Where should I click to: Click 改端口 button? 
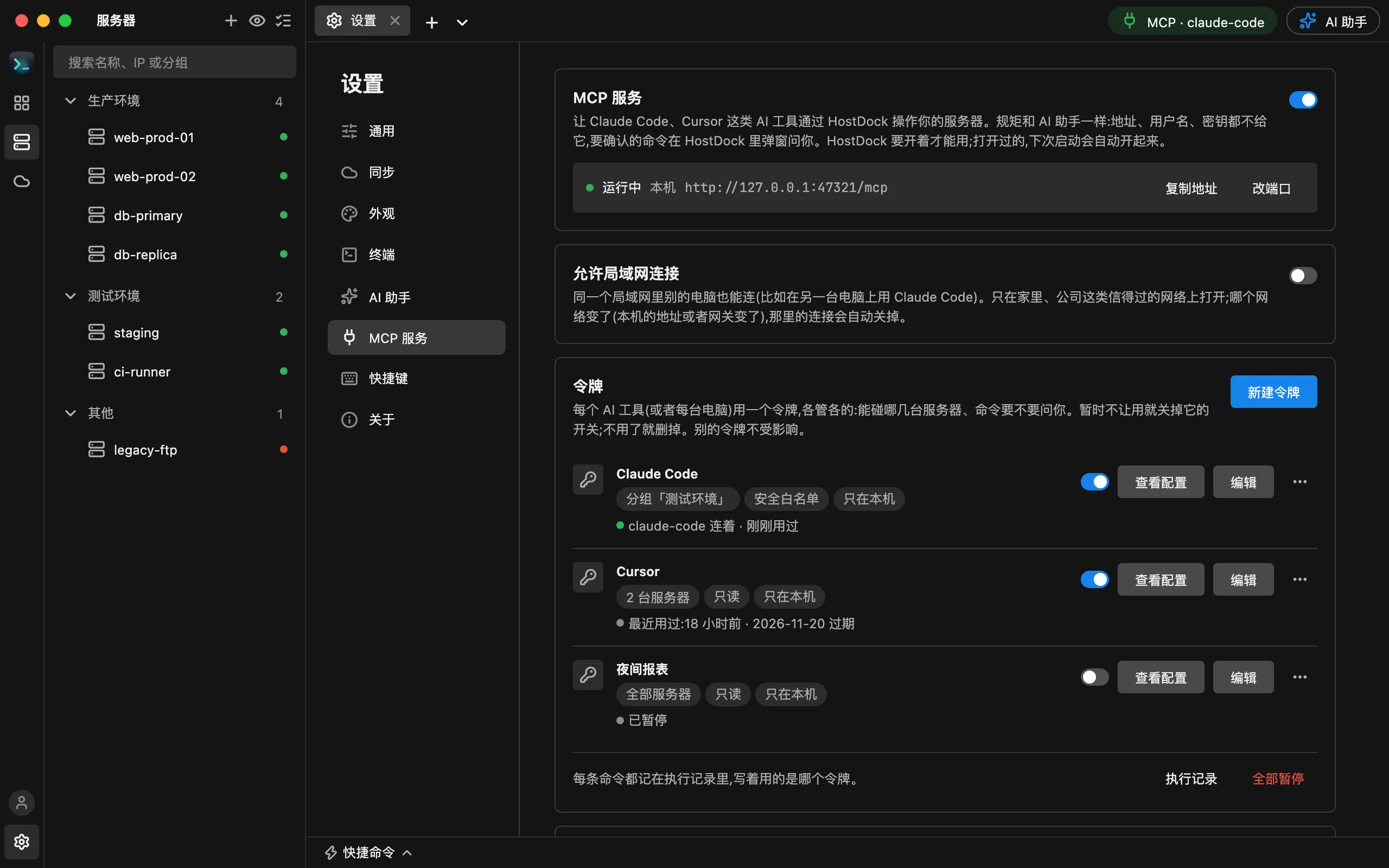tap(1271, 188)
